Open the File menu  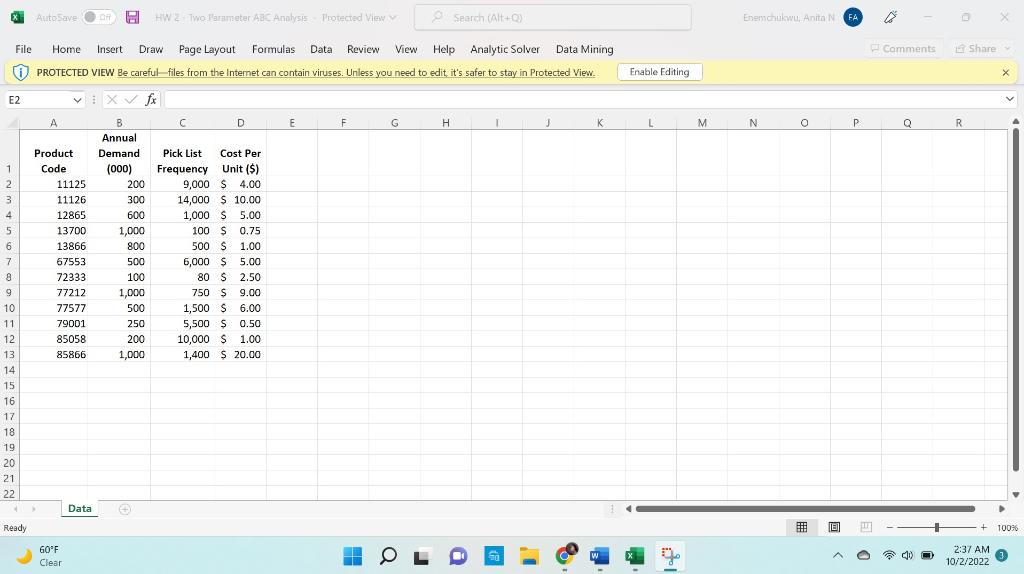point(24,49)
